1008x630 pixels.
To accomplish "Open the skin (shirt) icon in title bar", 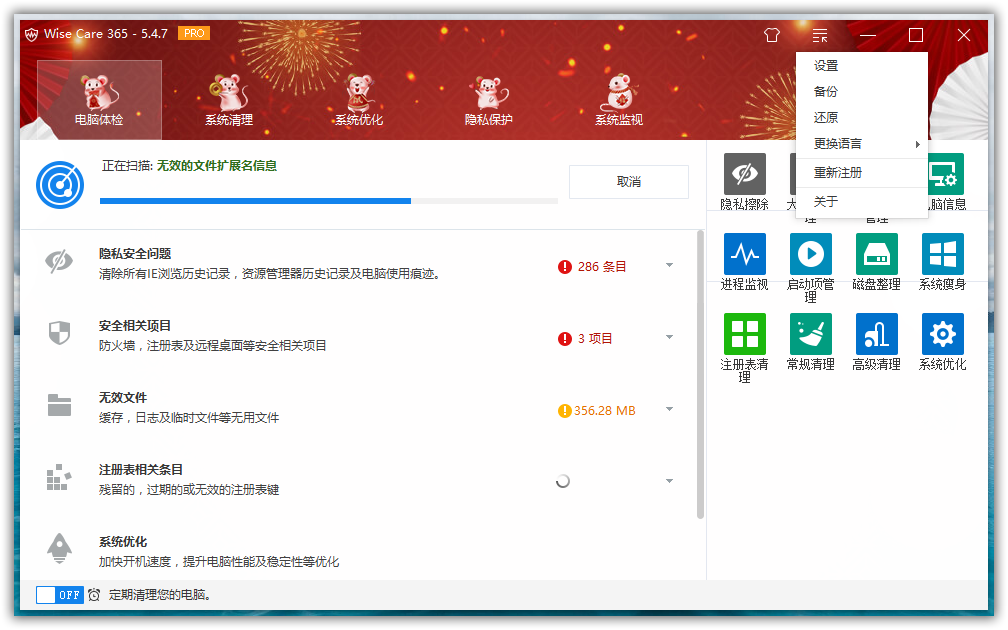I will [x=771, y=35].
